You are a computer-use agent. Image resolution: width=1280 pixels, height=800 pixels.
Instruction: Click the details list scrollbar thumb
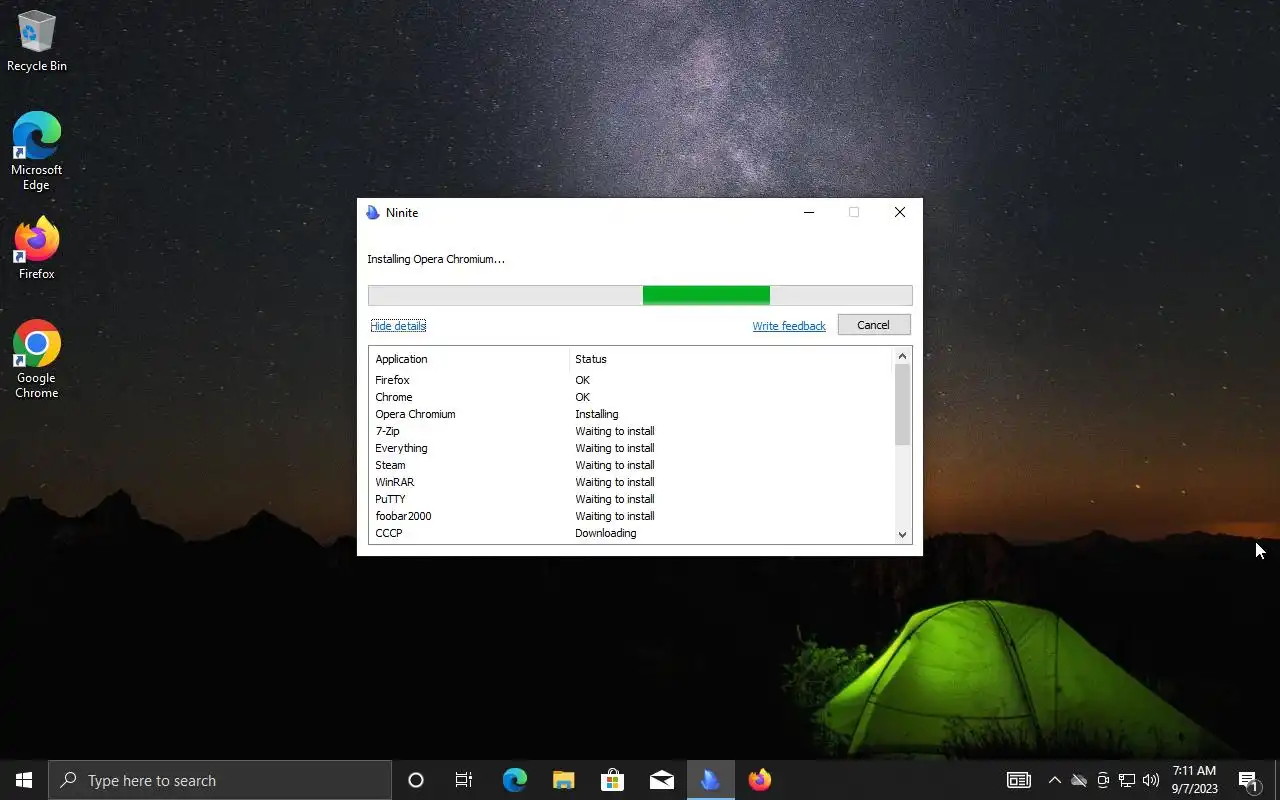point(902,404)
